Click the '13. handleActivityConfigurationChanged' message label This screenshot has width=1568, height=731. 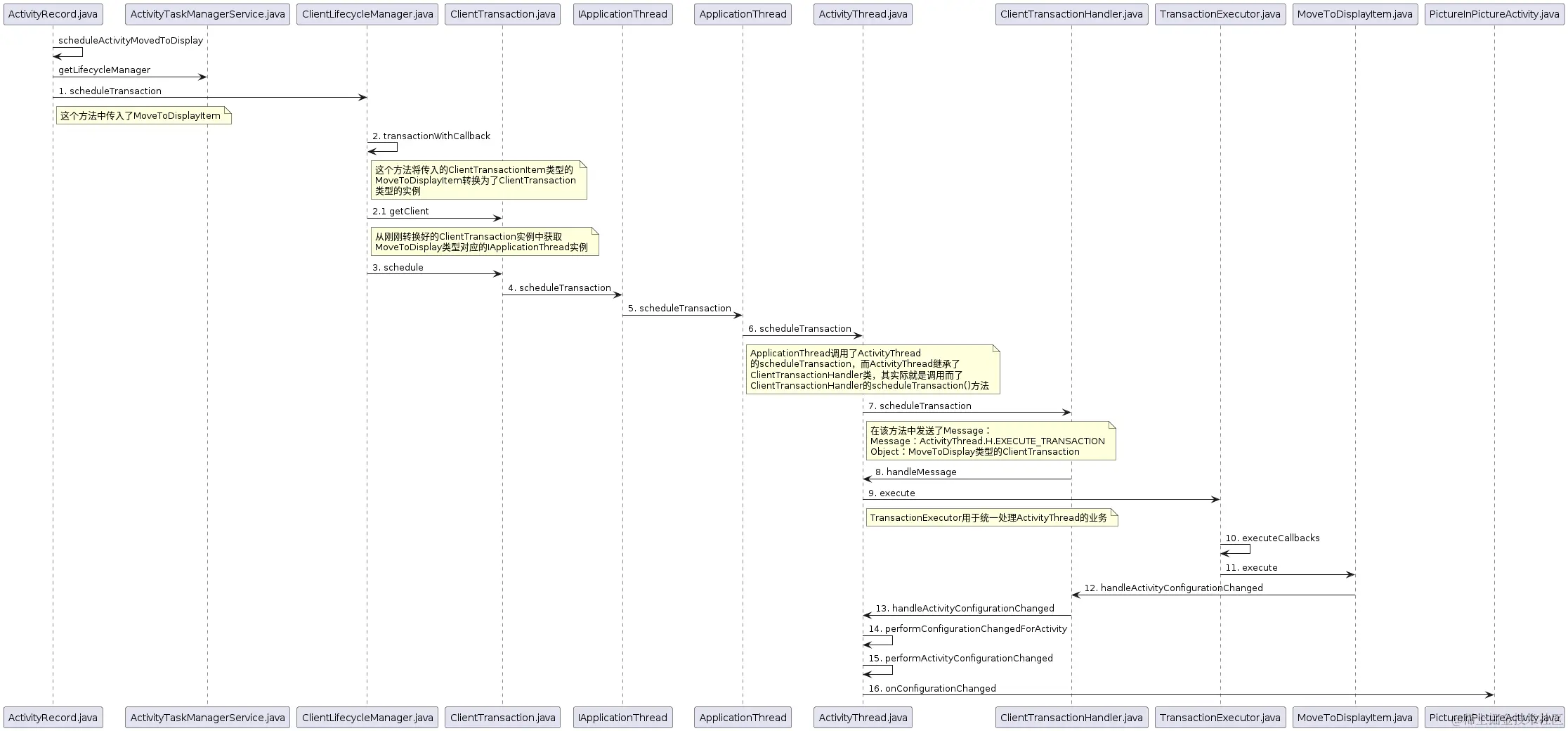(x=965, y=609)
